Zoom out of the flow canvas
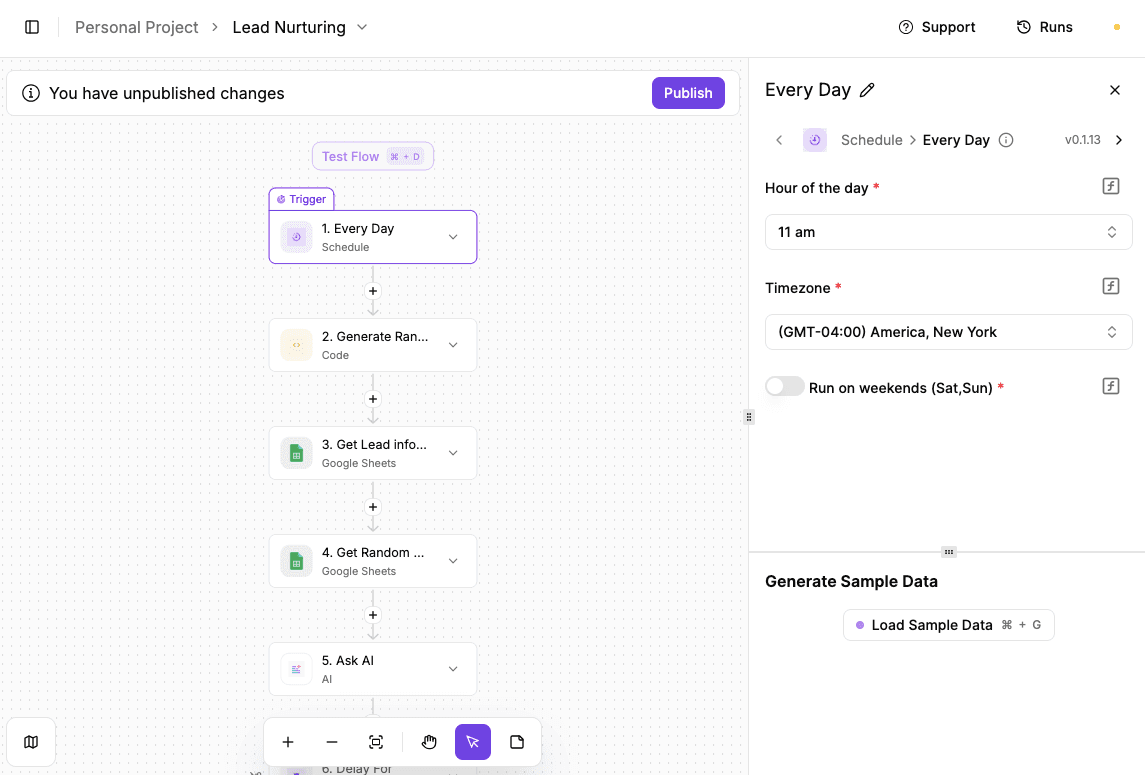Viewport: 1145px width, 775px height. (332, 742)
